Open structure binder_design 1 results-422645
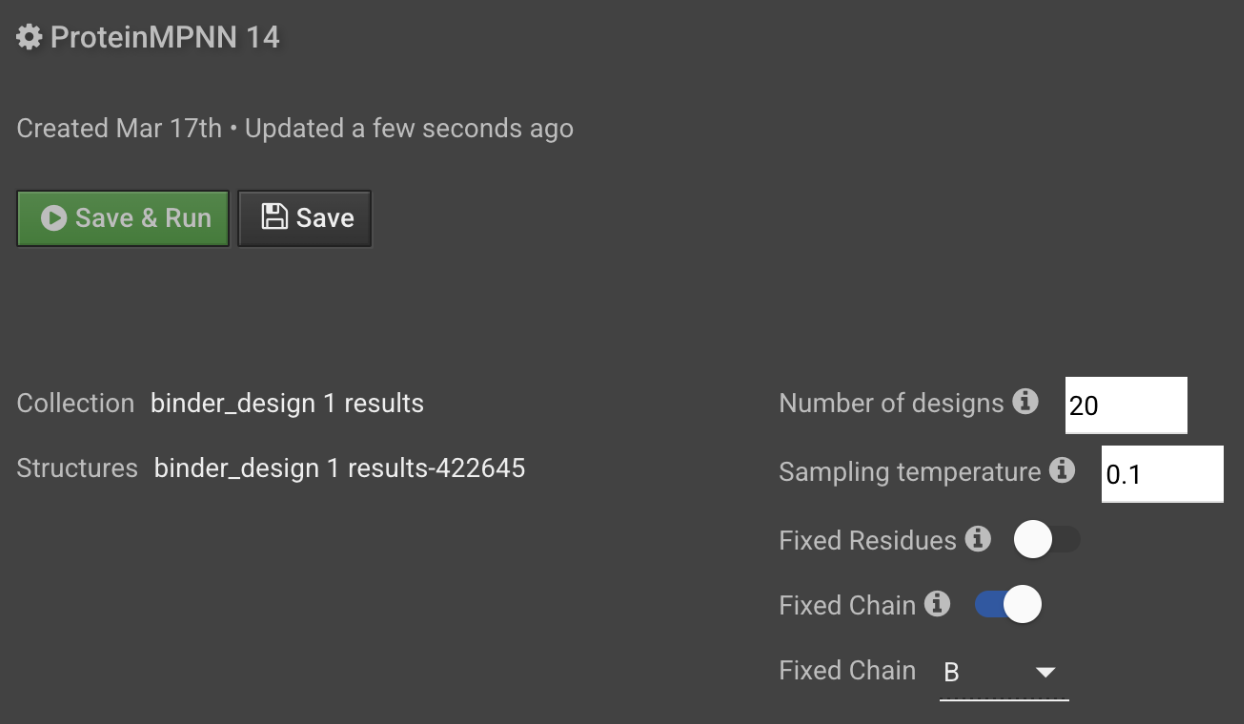This screenshot has height=724, width=1244. [339, 467]
